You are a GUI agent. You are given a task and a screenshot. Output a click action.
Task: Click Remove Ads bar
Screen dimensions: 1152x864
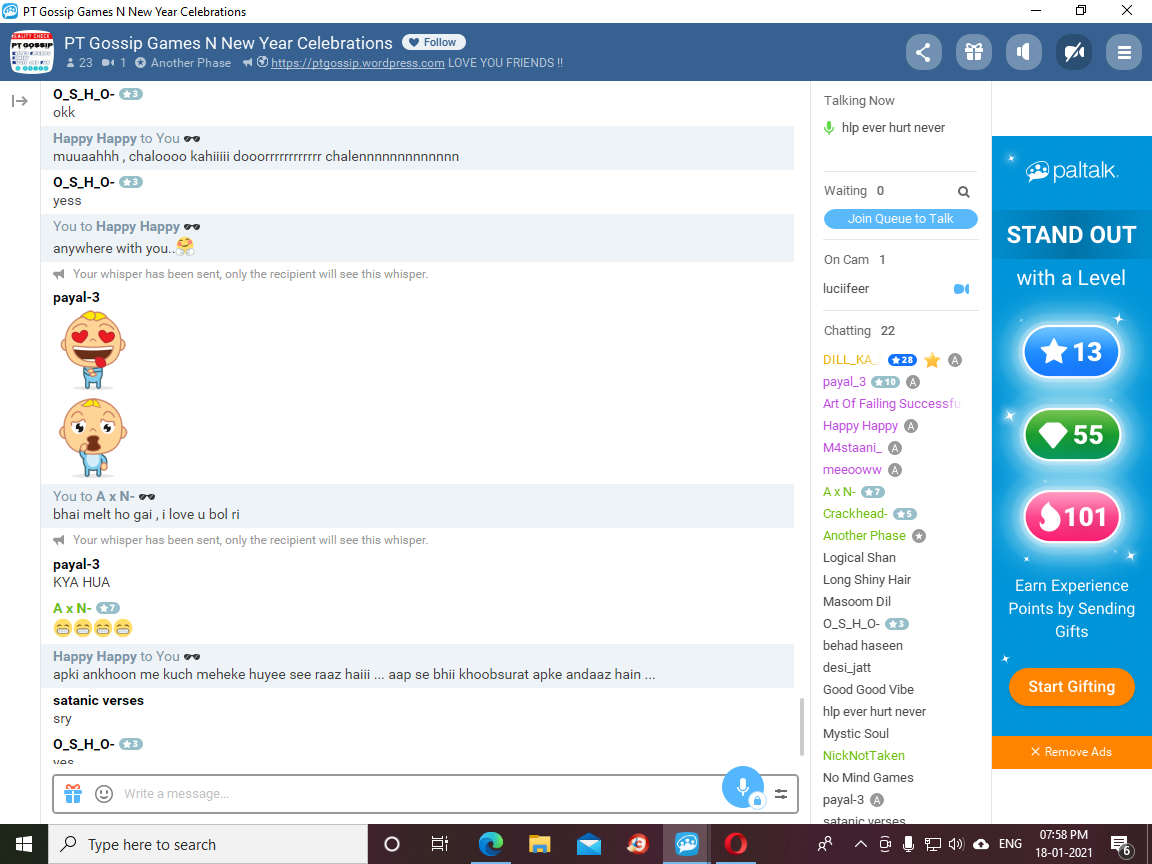point(1071,752)
